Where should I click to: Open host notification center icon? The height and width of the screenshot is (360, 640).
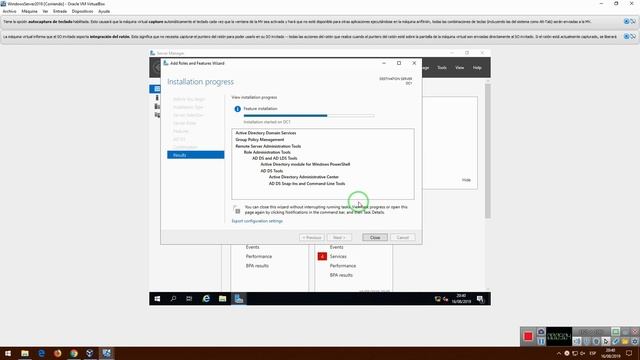629,353
